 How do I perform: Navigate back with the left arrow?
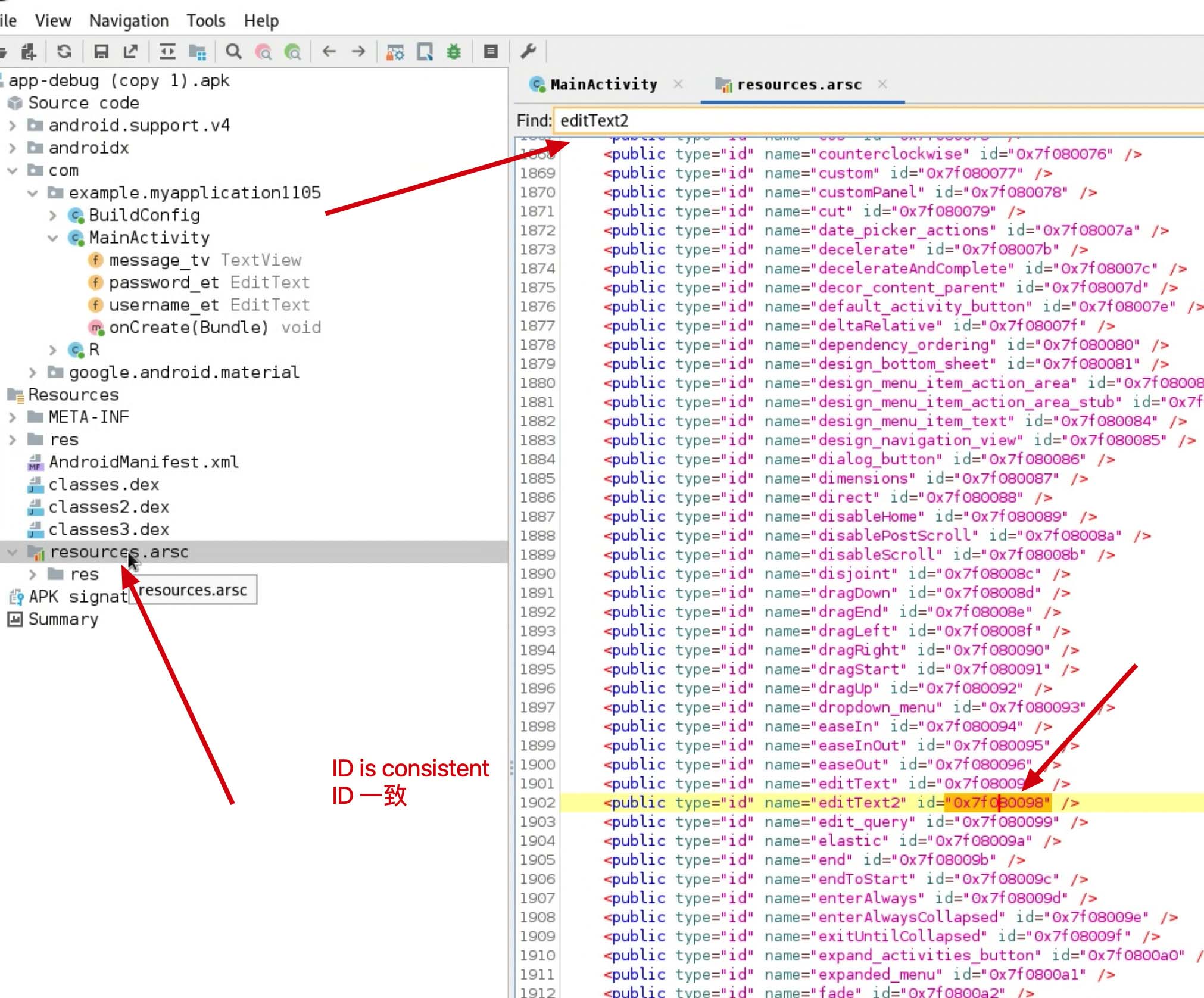pyautogui.click(x=329, y=51)
